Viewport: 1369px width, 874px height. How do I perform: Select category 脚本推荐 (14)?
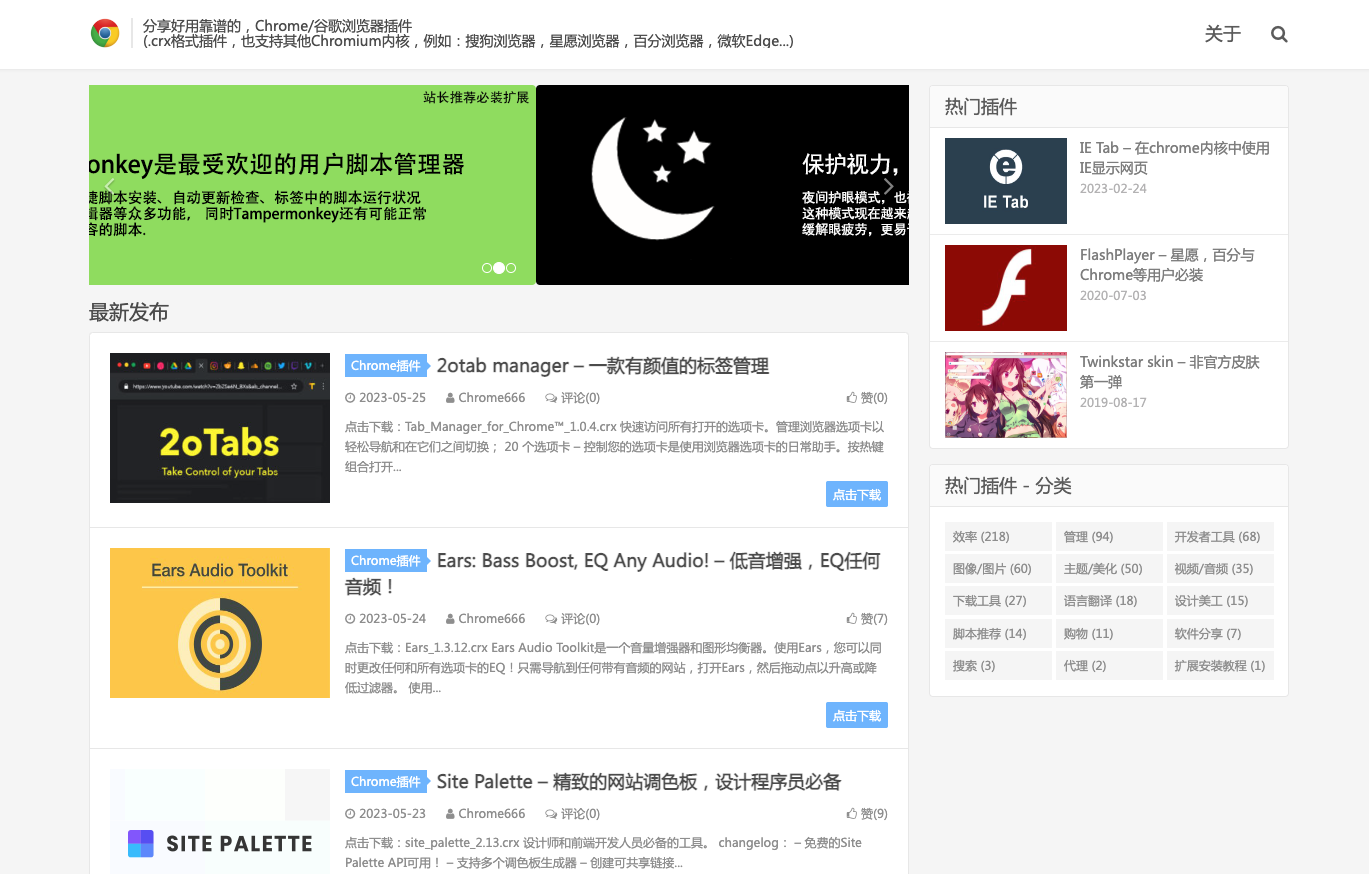point(998,634)
